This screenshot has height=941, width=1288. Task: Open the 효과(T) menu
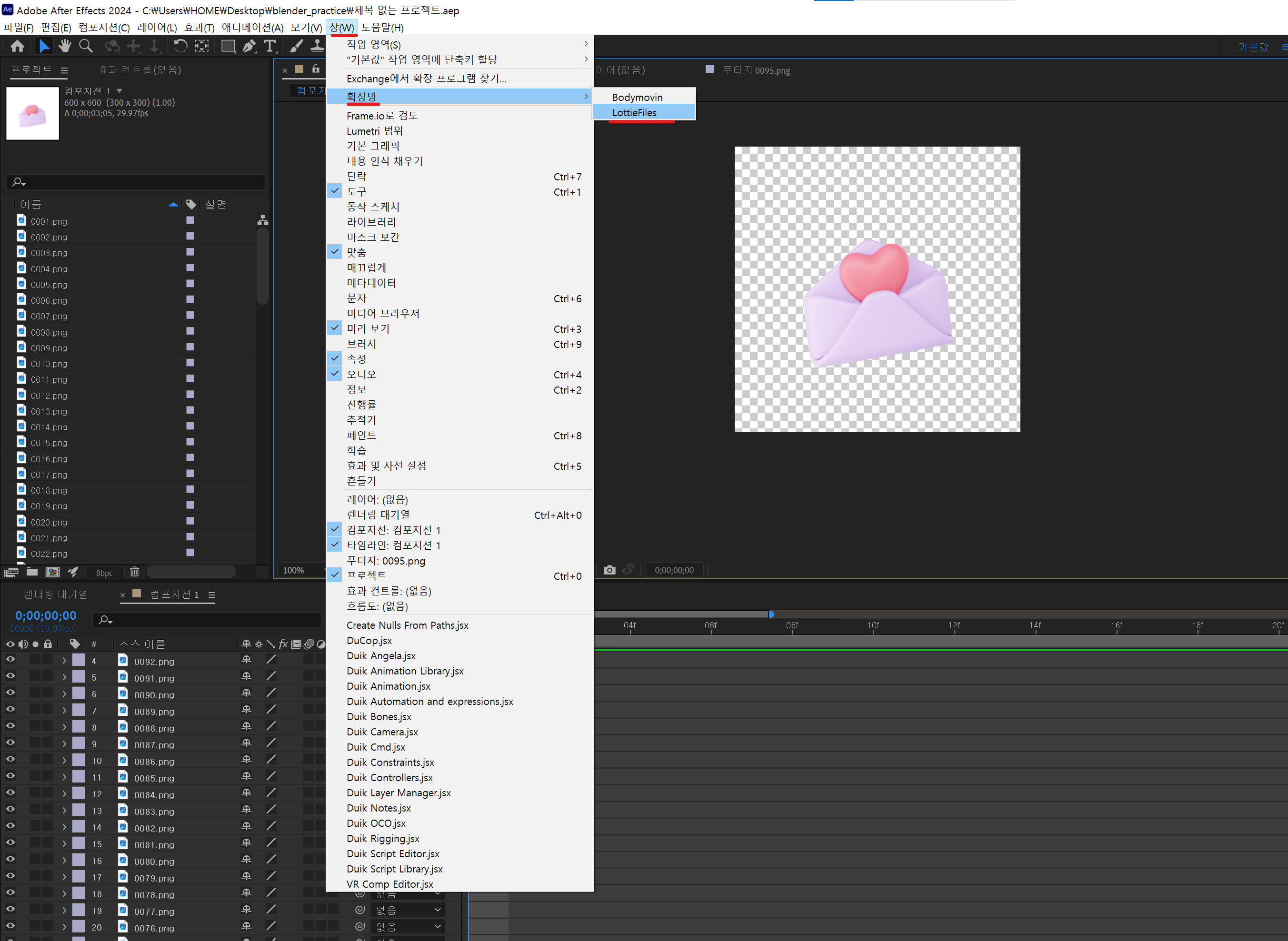[x=199, y=27]
